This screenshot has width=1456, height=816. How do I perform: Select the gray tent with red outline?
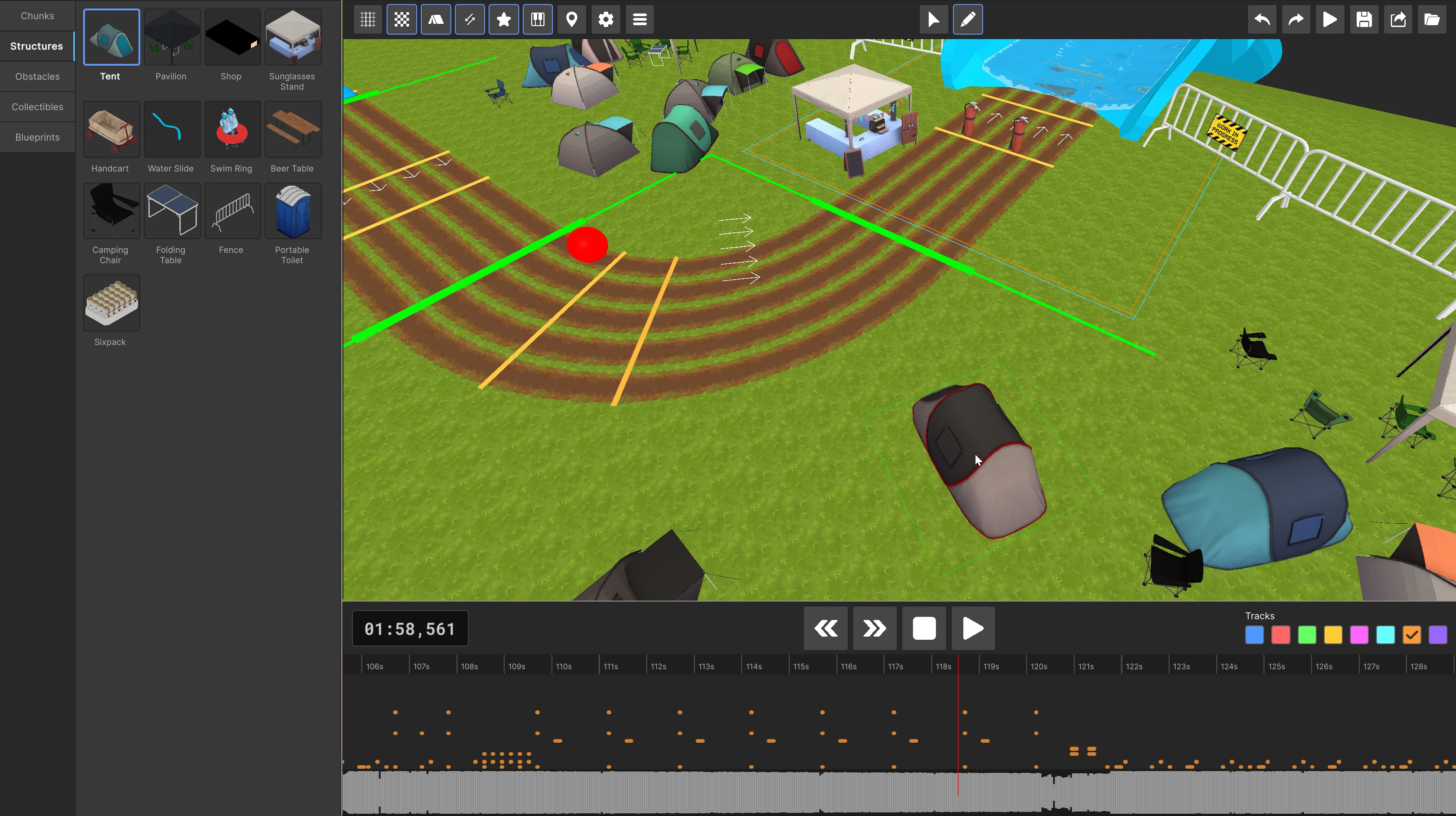980,461
